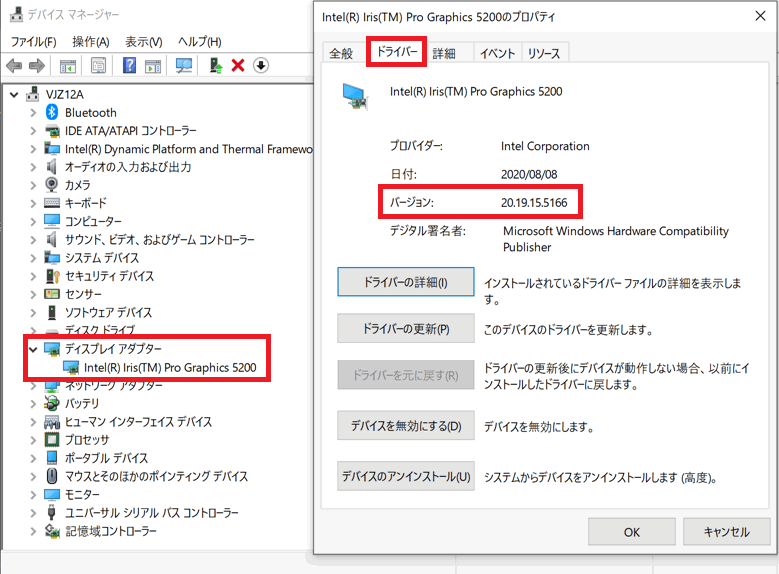The height and width of the screenshot is (574, 779).
Task: Click the battery category icon
Action: click(52, 404)
